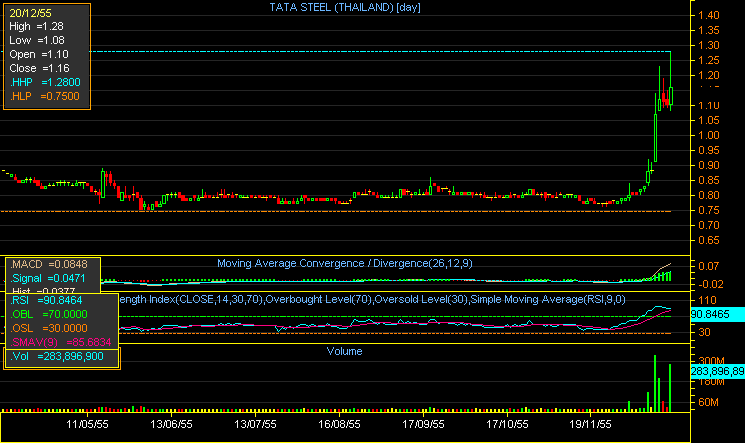Screen dimensions: 745x443
Task: Click the .HHP =1.2800 readout
Action: click(45, 82)
